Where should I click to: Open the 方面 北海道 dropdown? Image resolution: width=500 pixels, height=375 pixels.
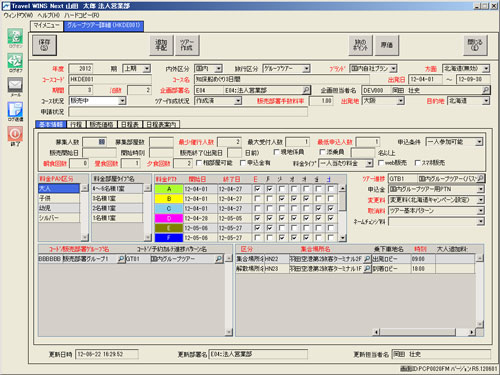486,69
